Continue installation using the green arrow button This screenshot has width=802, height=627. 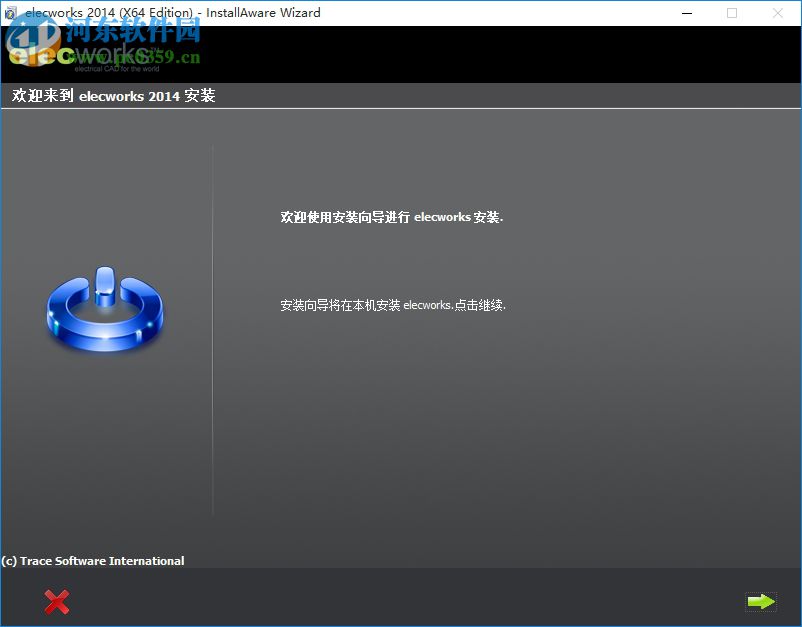point(761,602)
